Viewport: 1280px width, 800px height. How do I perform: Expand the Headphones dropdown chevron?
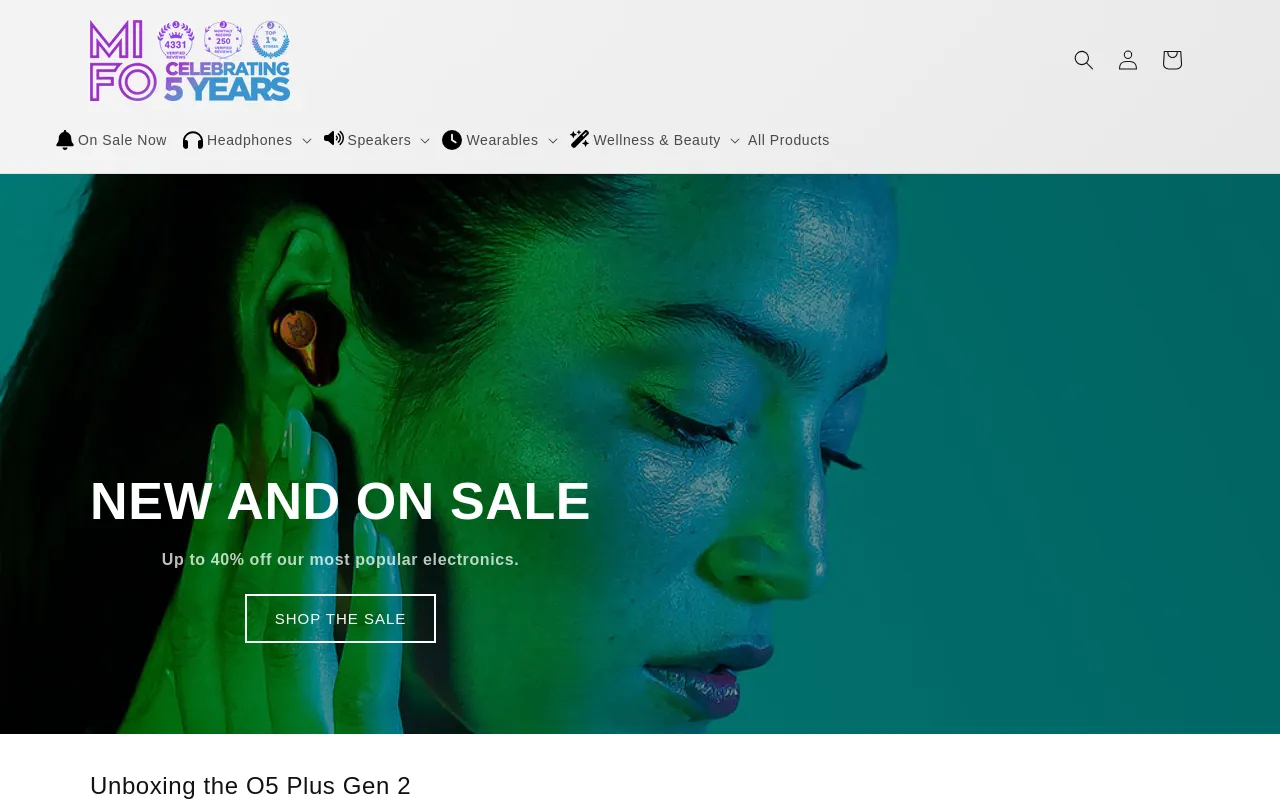(x=307, y=141)
